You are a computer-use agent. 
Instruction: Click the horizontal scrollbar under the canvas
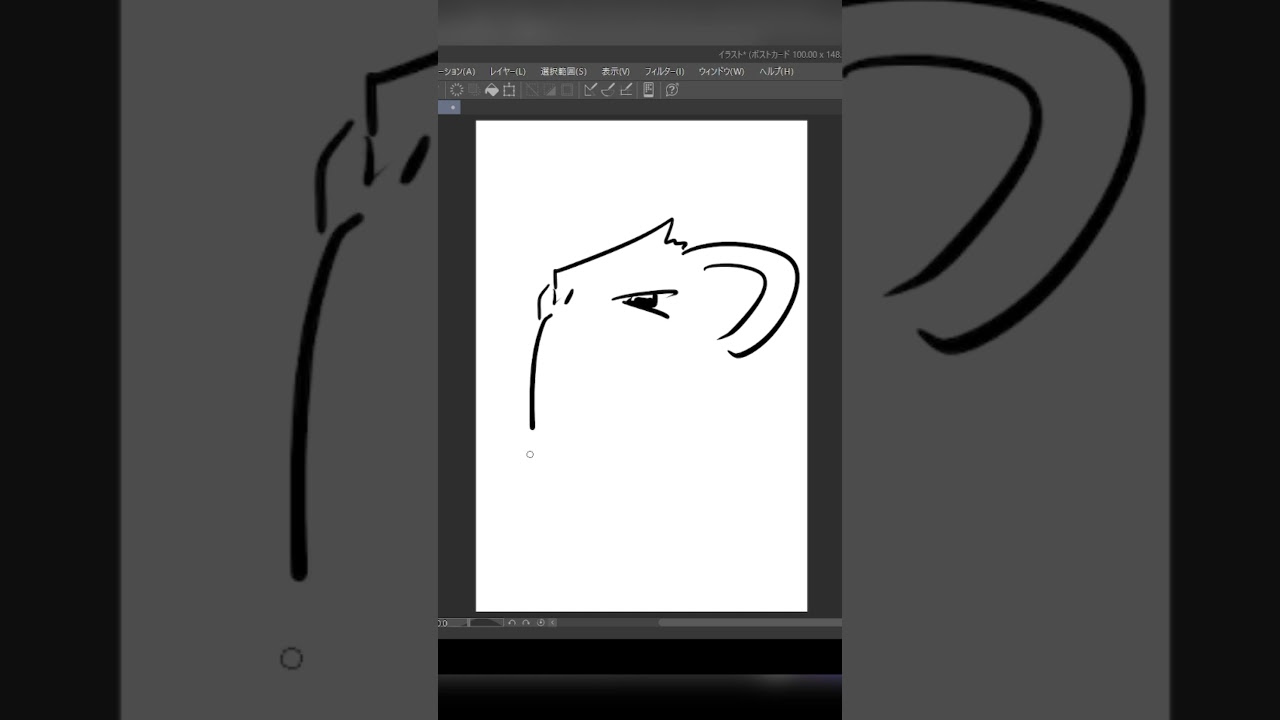(x=748, y=623)
